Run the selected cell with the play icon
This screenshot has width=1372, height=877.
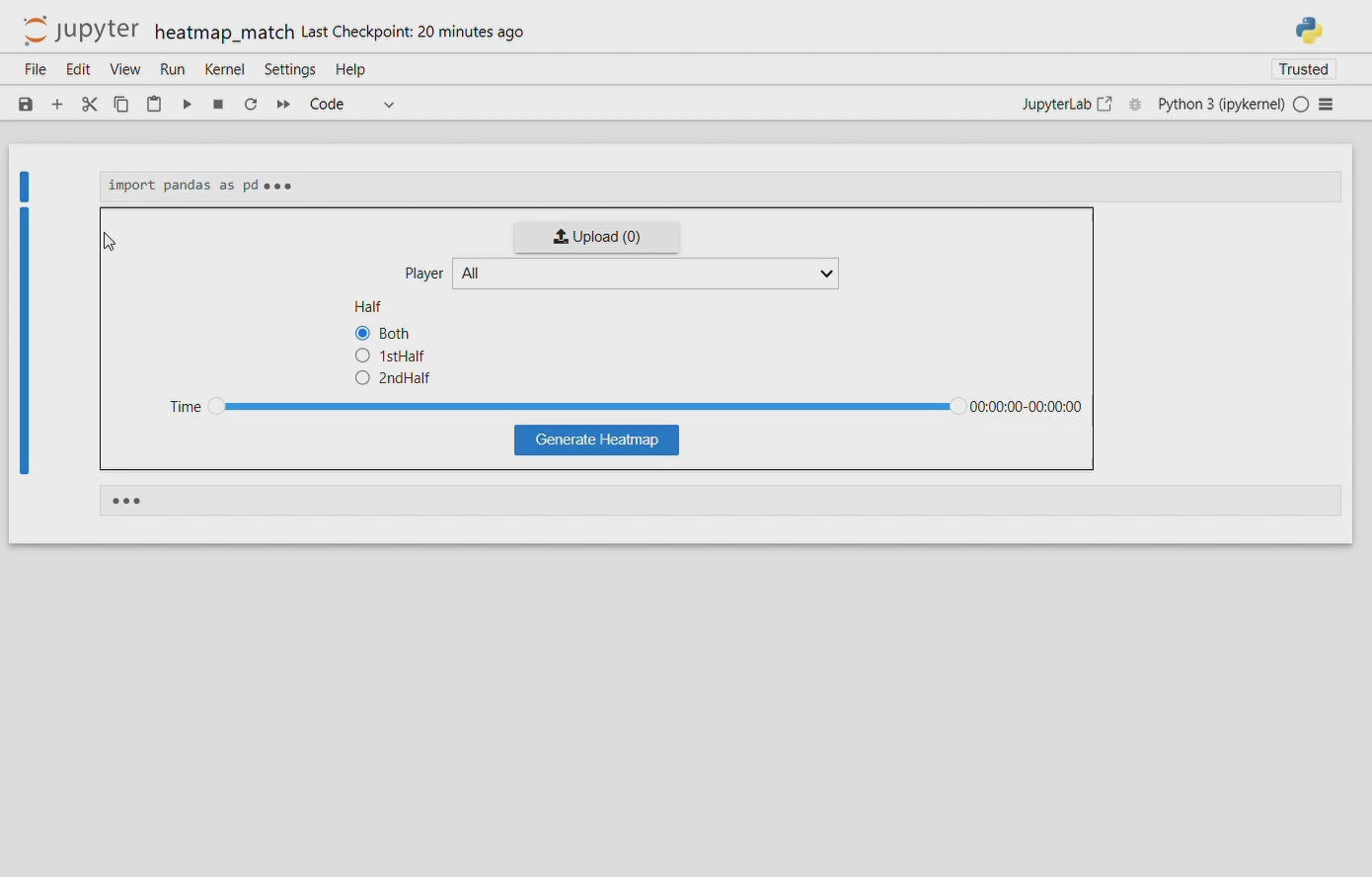pos(187,105)
